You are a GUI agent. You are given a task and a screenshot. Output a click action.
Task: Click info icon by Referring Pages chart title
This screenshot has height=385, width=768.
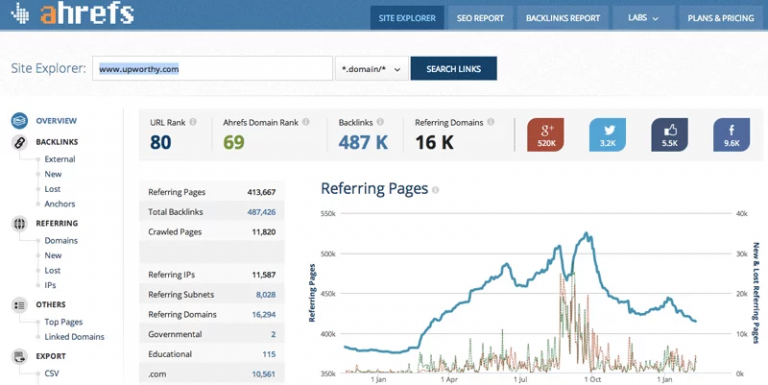[435, 190]
